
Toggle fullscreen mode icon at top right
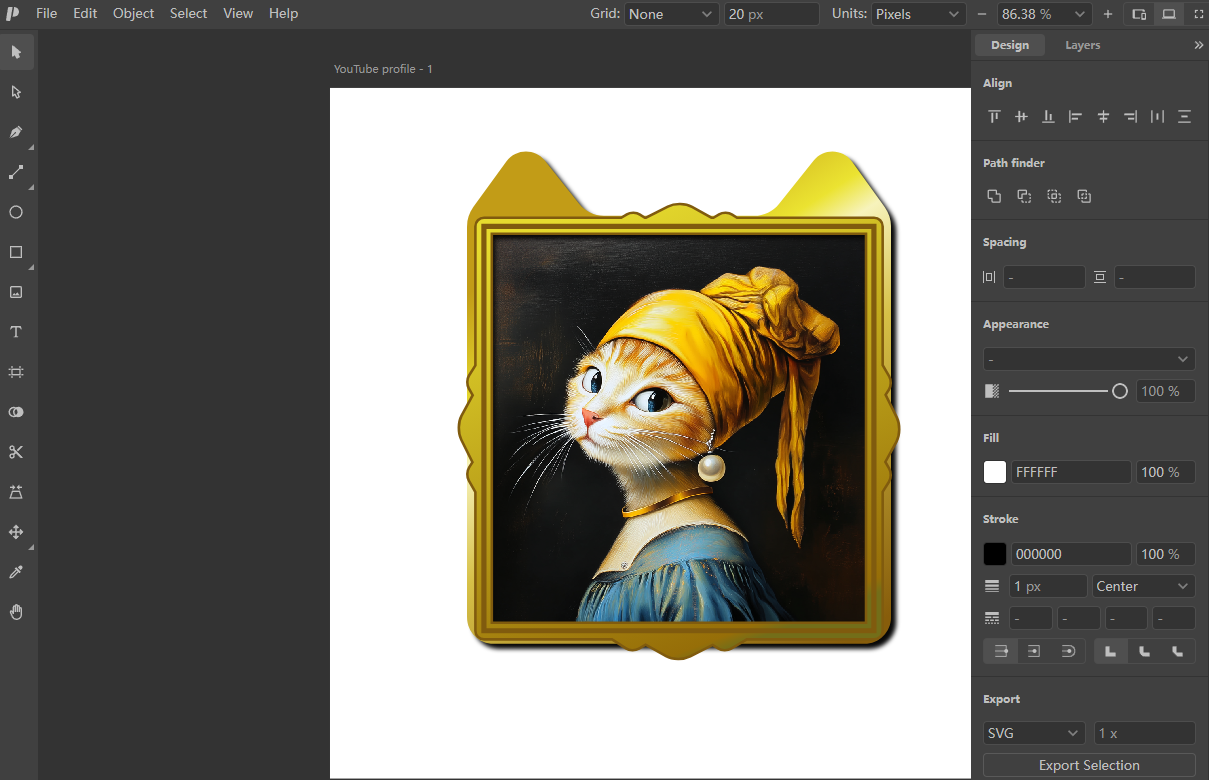click(1198, 14)
